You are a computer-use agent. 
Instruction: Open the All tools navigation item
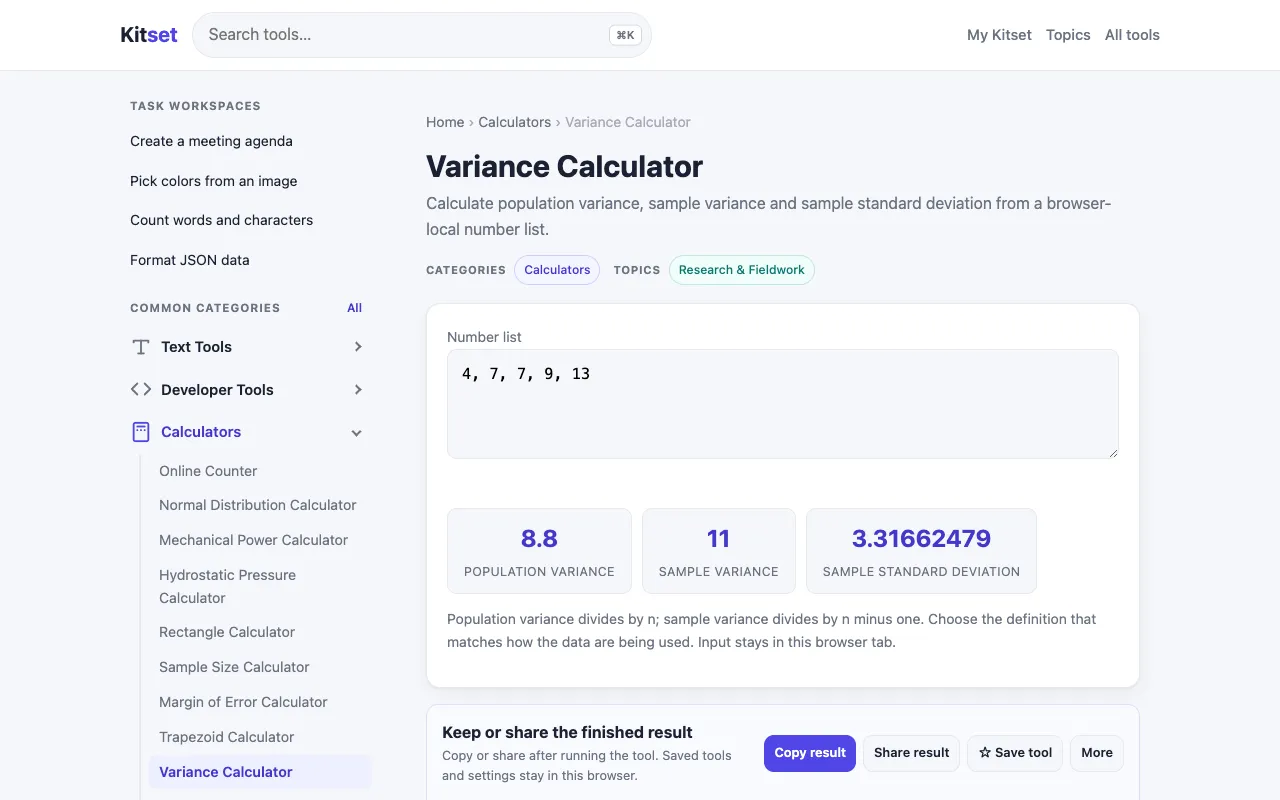click(x=1132, y=35)
